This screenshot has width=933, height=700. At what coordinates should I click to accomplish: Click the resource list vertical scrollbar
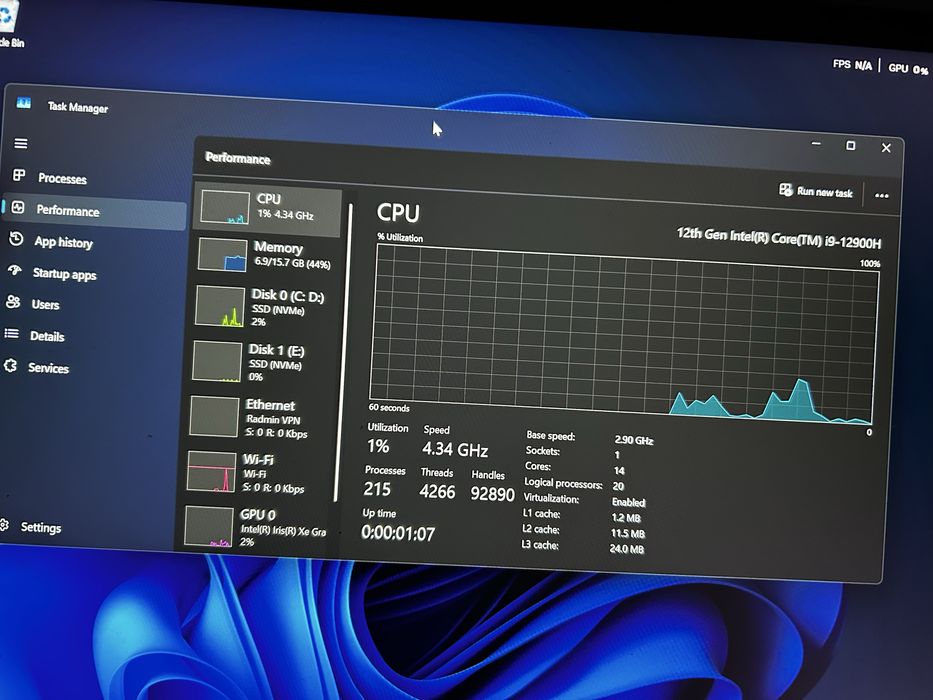pyautogui.click(x=343, y=353)
